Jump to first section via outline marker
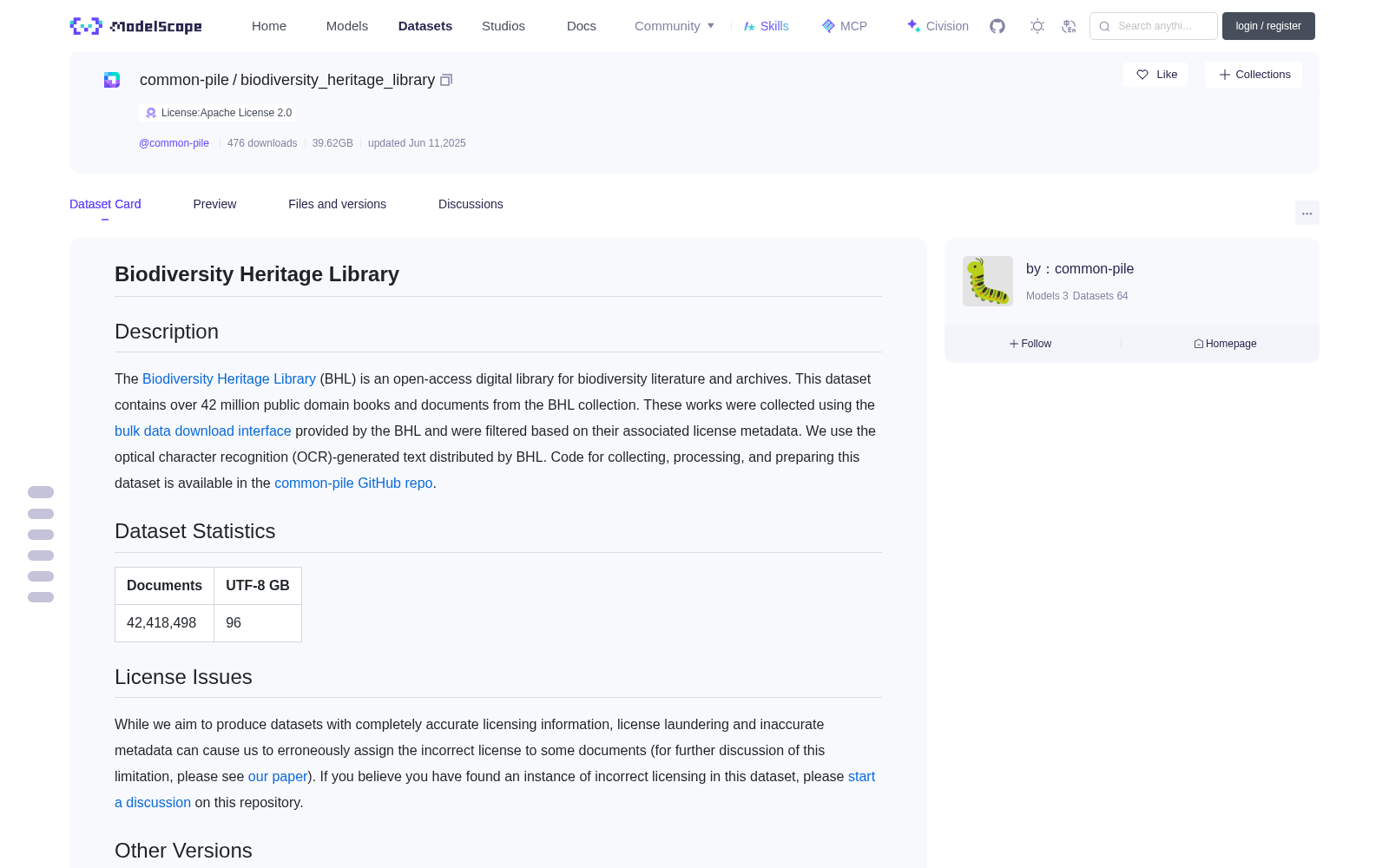The height and width of the screenshot is (868, 1389). tap(41, 492)
